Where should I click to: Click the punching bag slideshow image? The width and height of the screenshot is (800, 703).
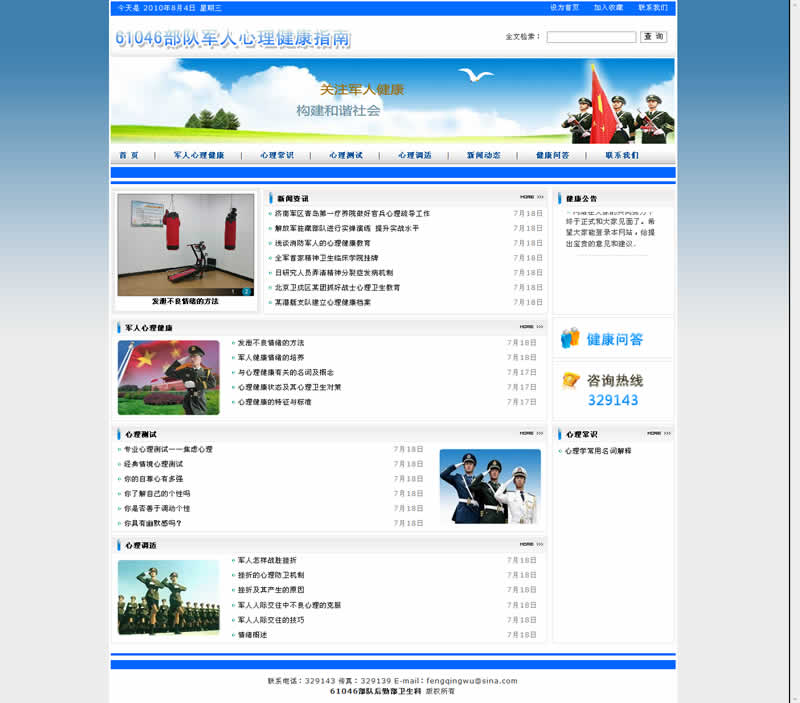[185, 243]
